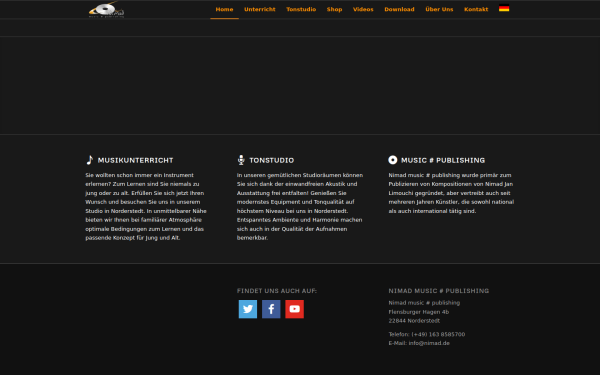Click the 'NIMAD MUSIC # PUBLISHING' footer heading
Image resolution: width=600 pixels, height=375 pixels.
(x=439, y=291)
